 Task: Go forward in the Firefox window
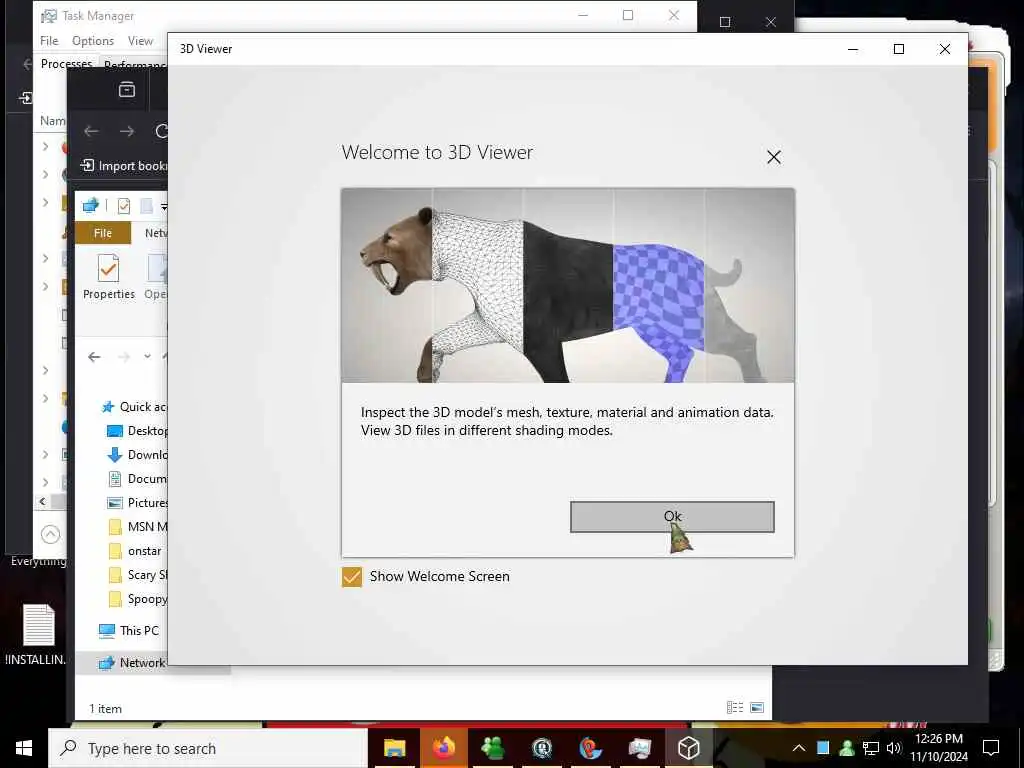[127, 131]
